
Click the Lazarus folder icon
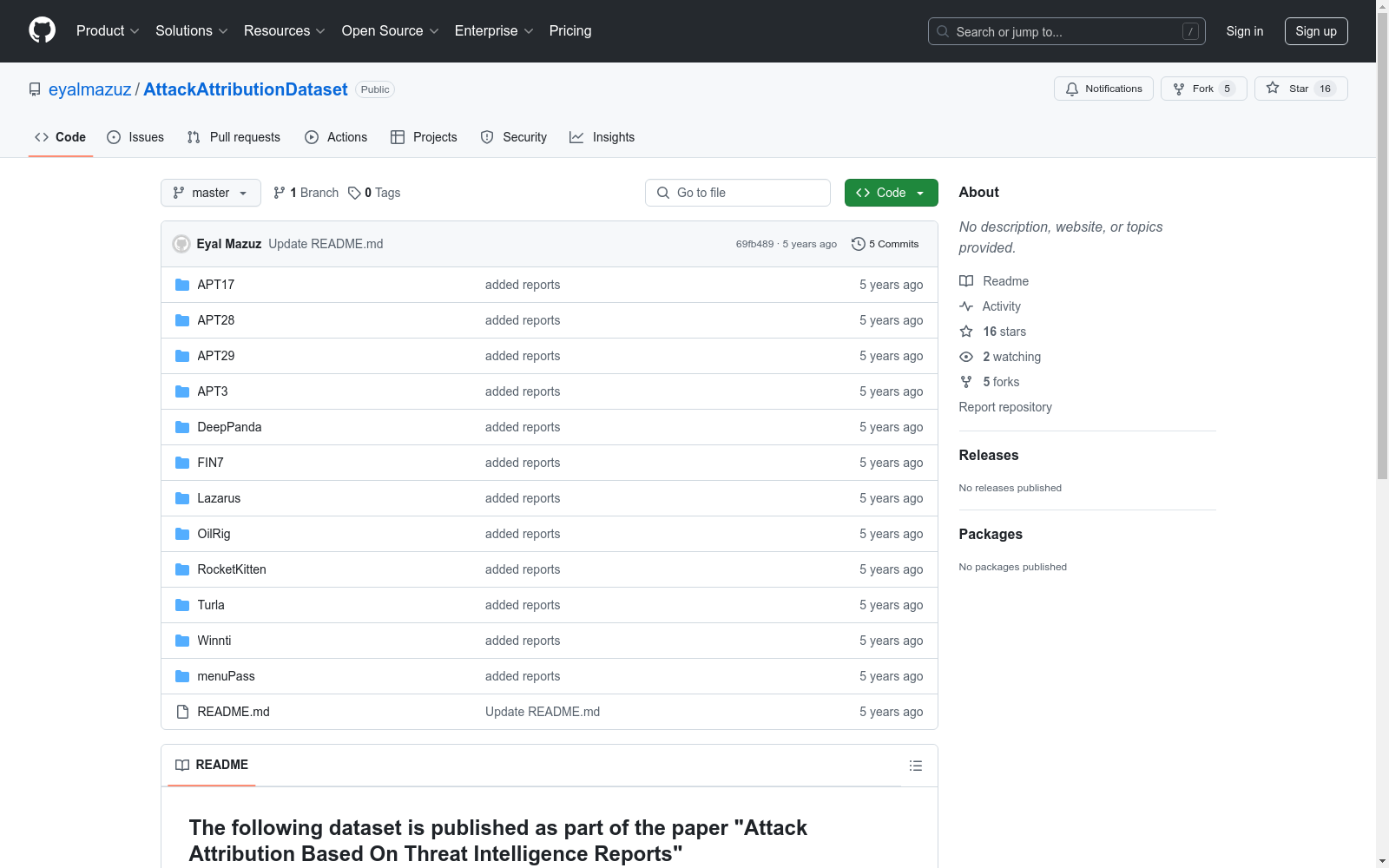182,498
